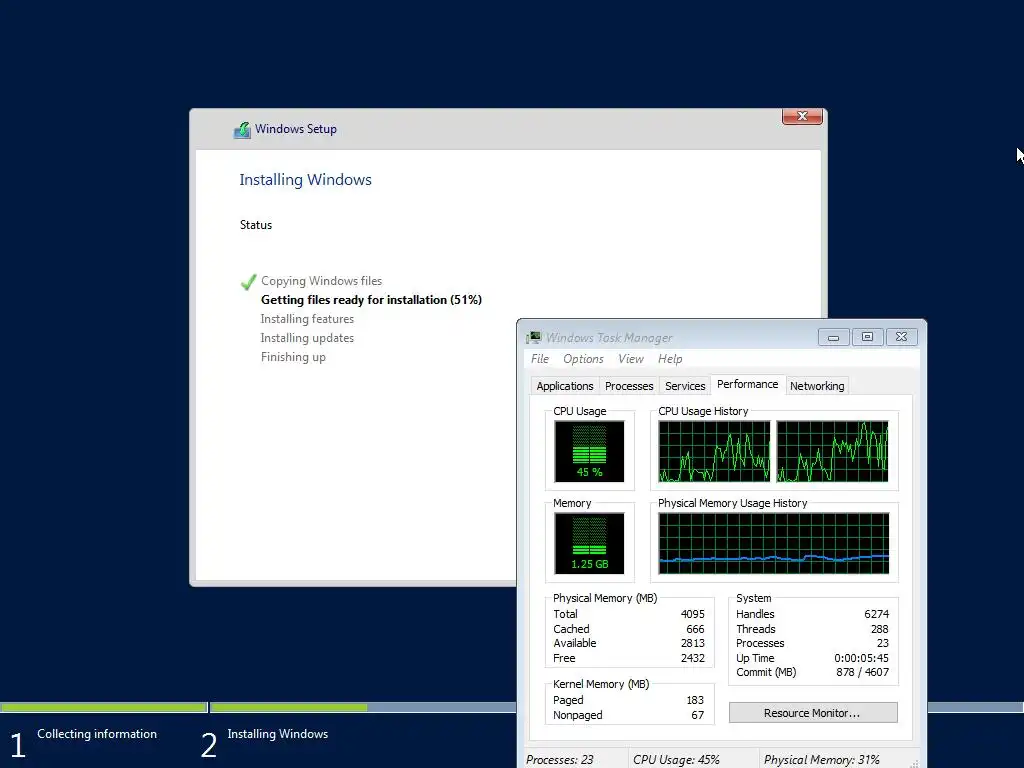
Task: Click the second CPU Usage History graph
Action: 832,451
